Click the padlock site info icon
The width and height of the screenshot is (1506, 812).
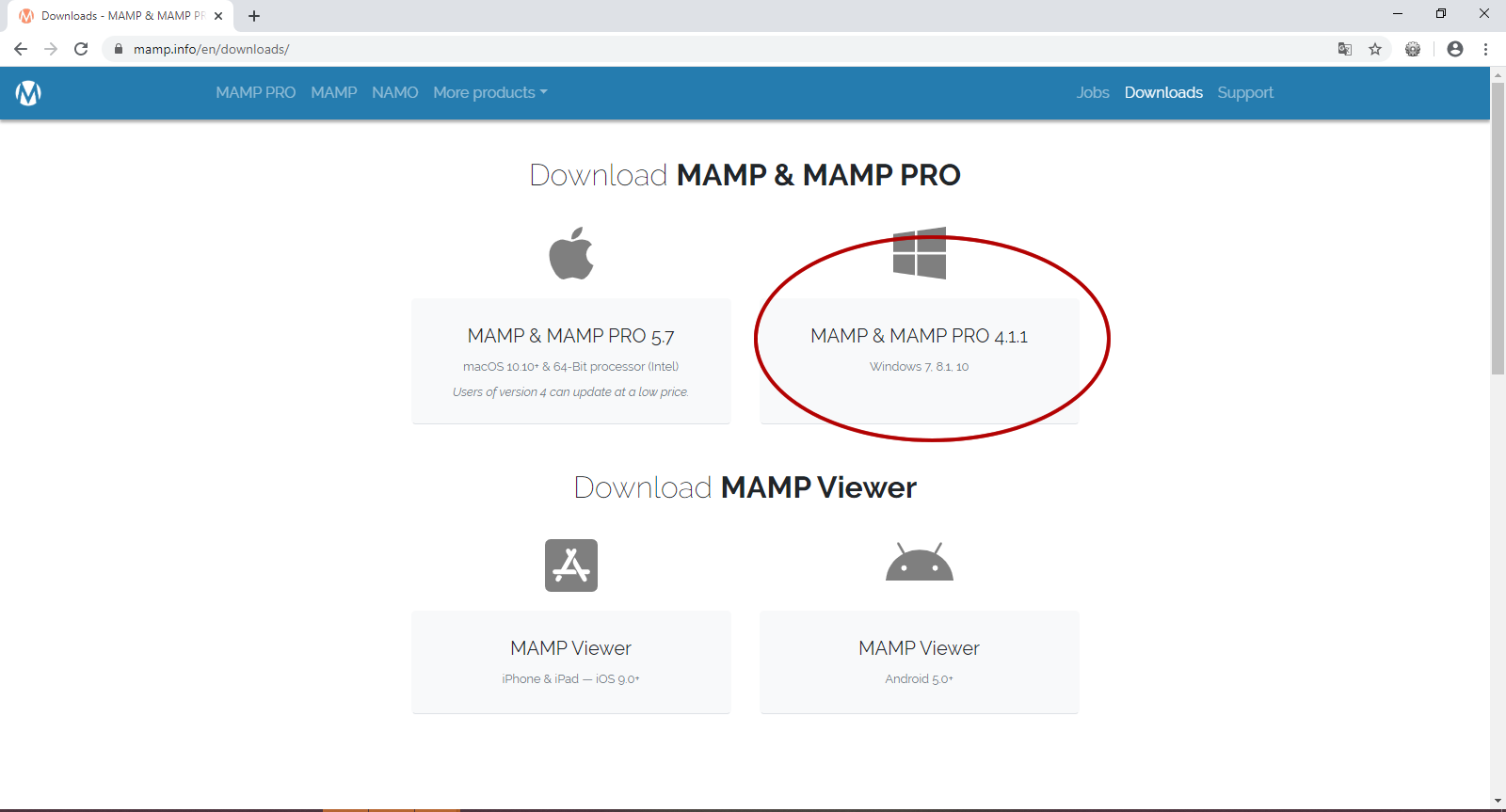119,49
